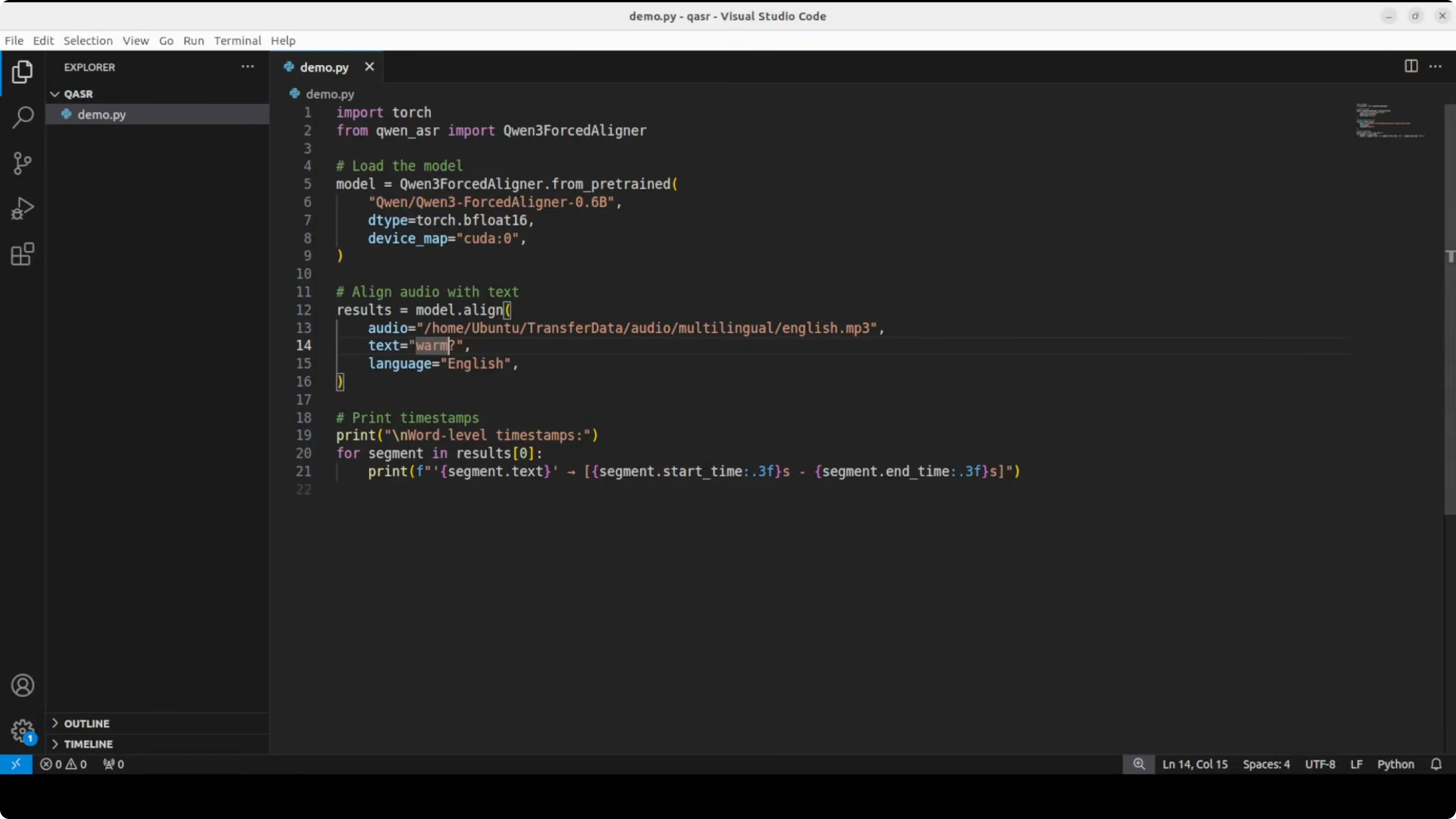Expand the TIMELINE panel
The width and height of the screenshot is (1456, 819).
(87, 744)
